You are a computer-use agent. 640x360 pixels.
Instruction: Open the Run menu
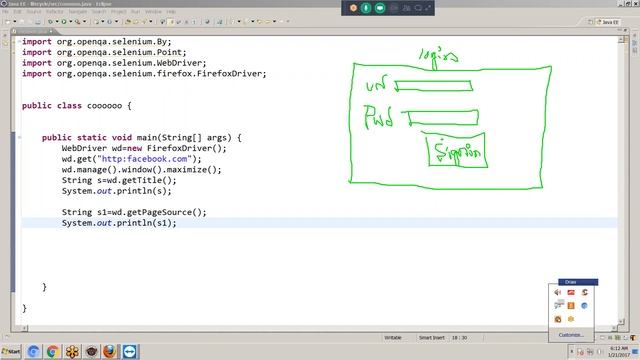[x=136, y=12]
